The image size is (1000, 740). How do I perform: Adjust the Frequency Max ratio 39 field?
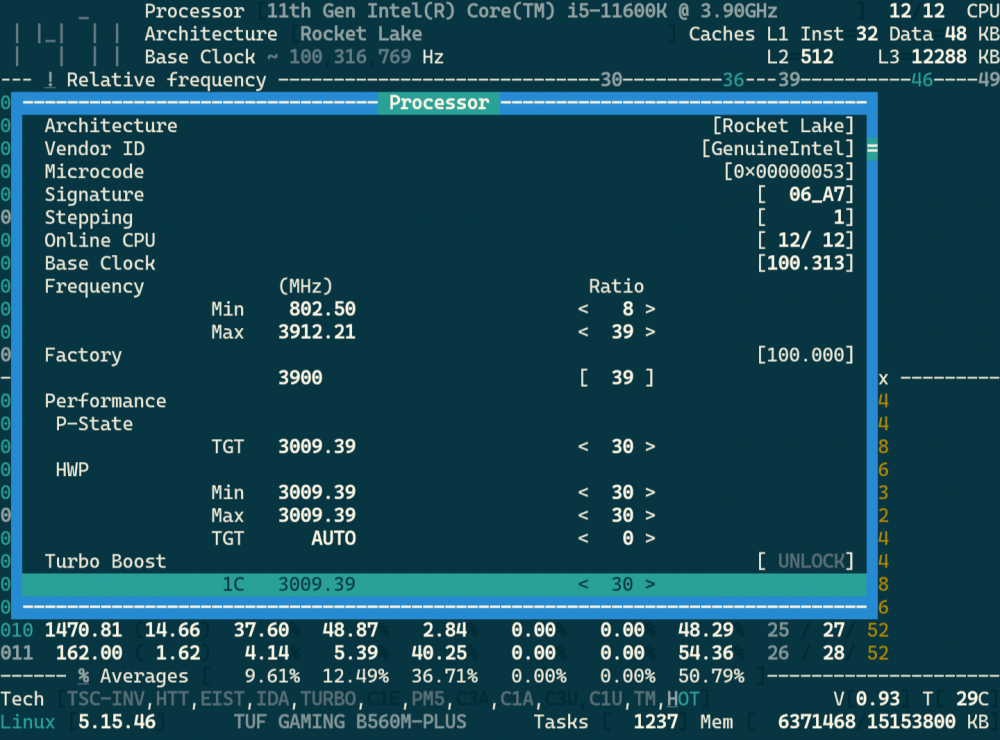click(617, 332)
